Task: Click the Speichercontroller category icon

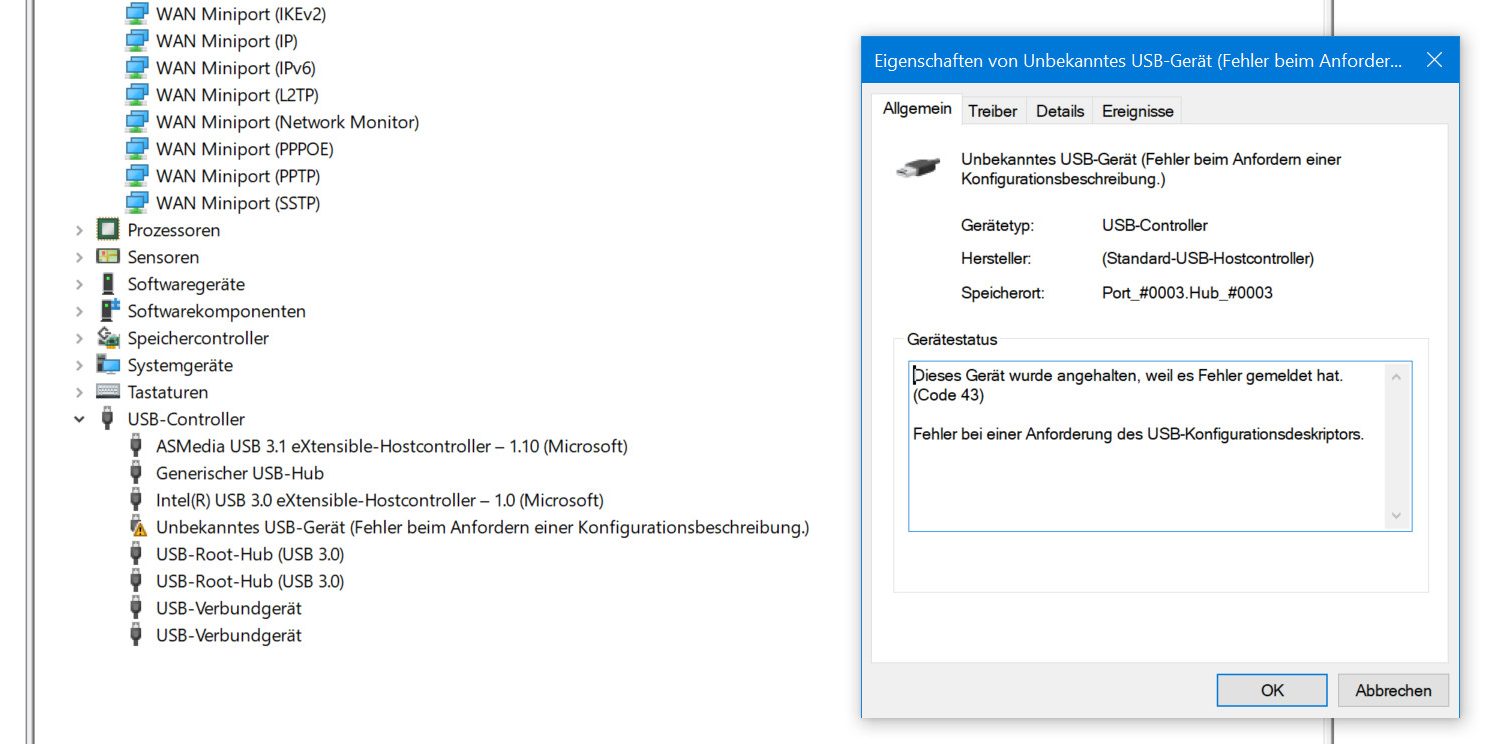Action: pyautogui.click(x=107, y=338)
